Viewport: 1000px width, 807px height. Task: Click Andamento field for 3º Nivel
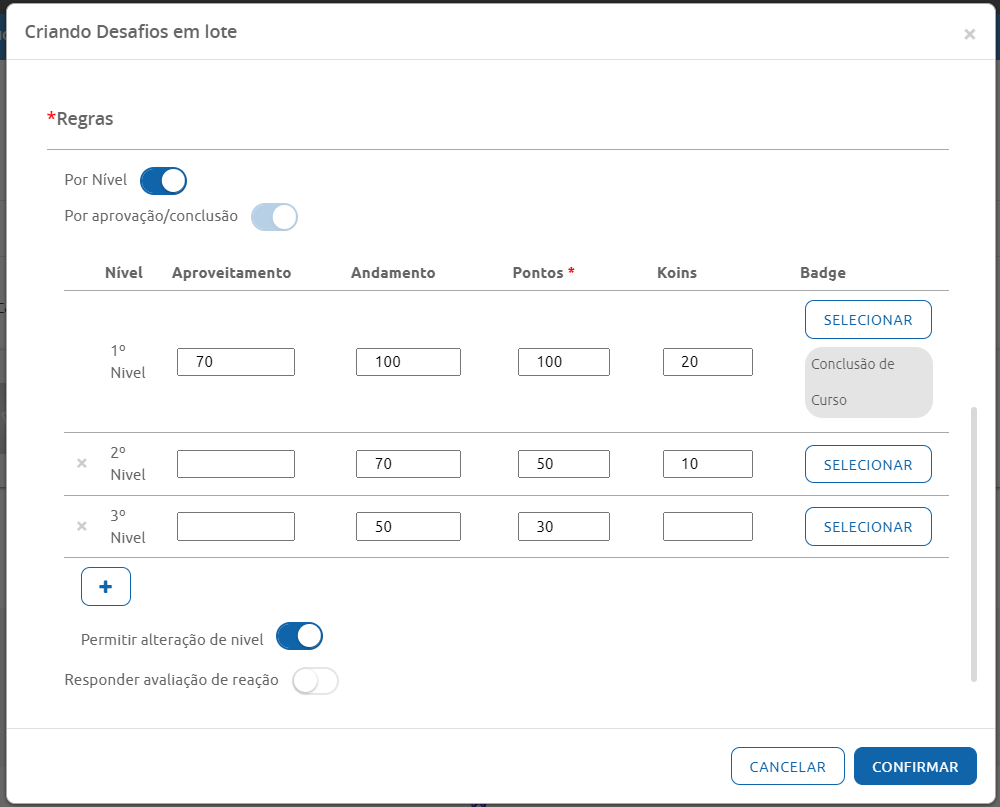(408, 527)
